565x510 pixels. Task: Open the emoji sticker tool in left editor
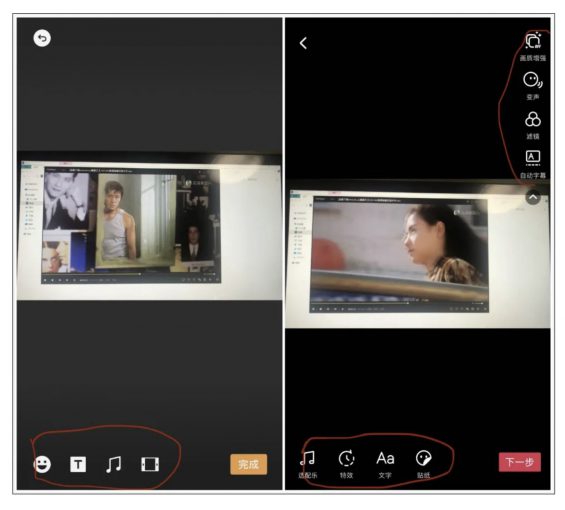point(43,464)
